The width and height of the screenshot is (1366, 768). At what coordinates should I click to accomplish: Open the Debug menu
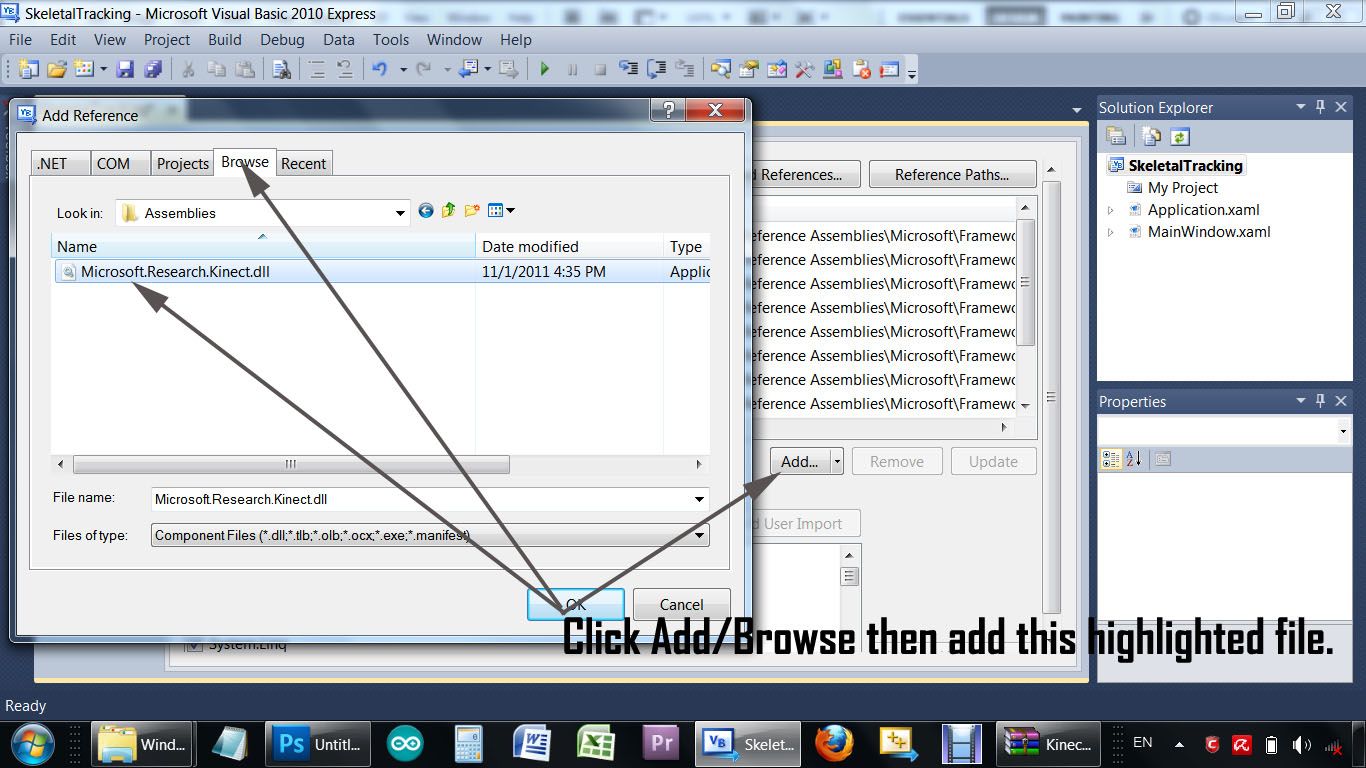281,40
